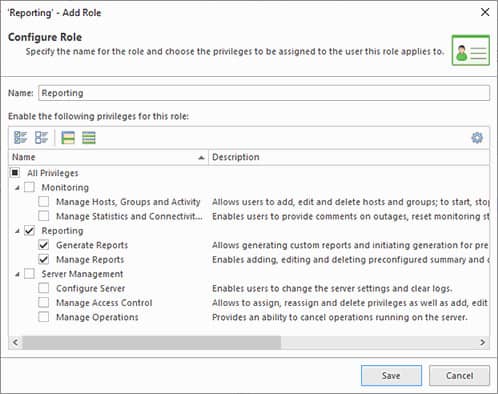Collapse the Server Management tree group
Viewport: 498px width, 394px height.
[17, 274]
